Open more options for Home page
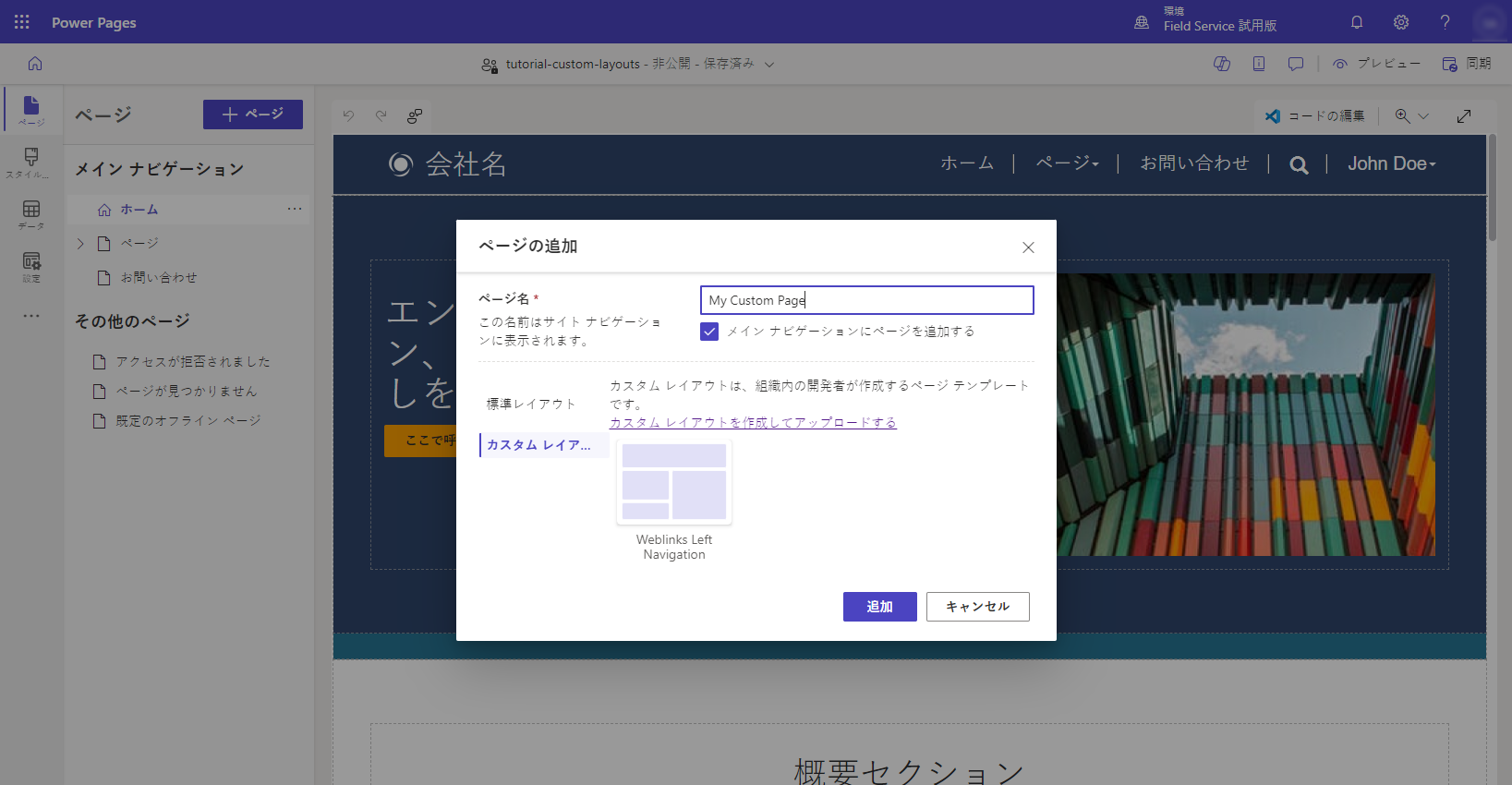Screen dimensions: 1512x785 click(x=295, y=209)
